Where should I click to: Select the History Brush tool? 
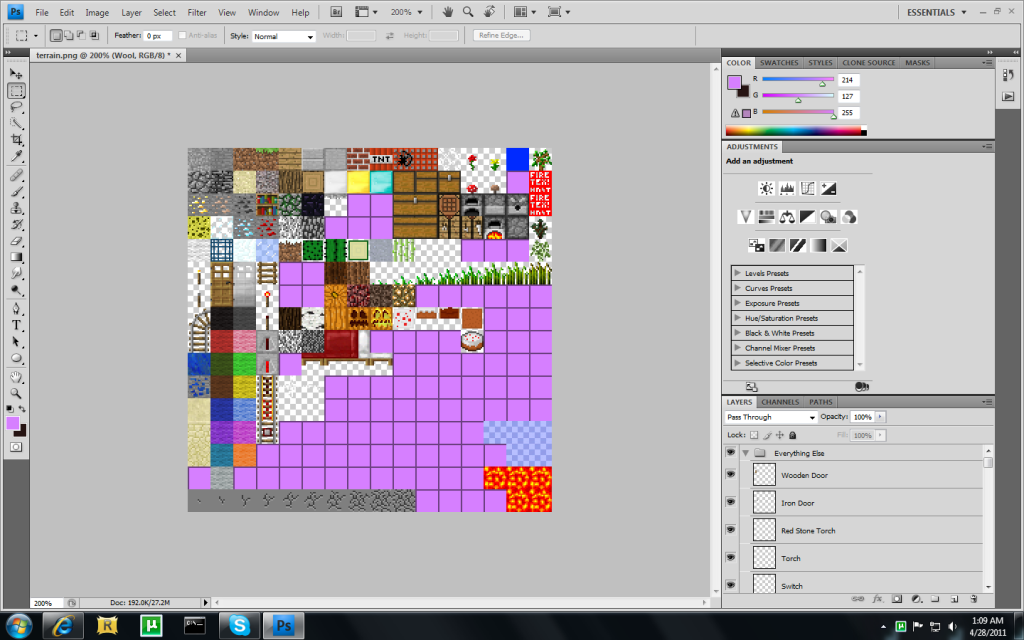point(16,225)
